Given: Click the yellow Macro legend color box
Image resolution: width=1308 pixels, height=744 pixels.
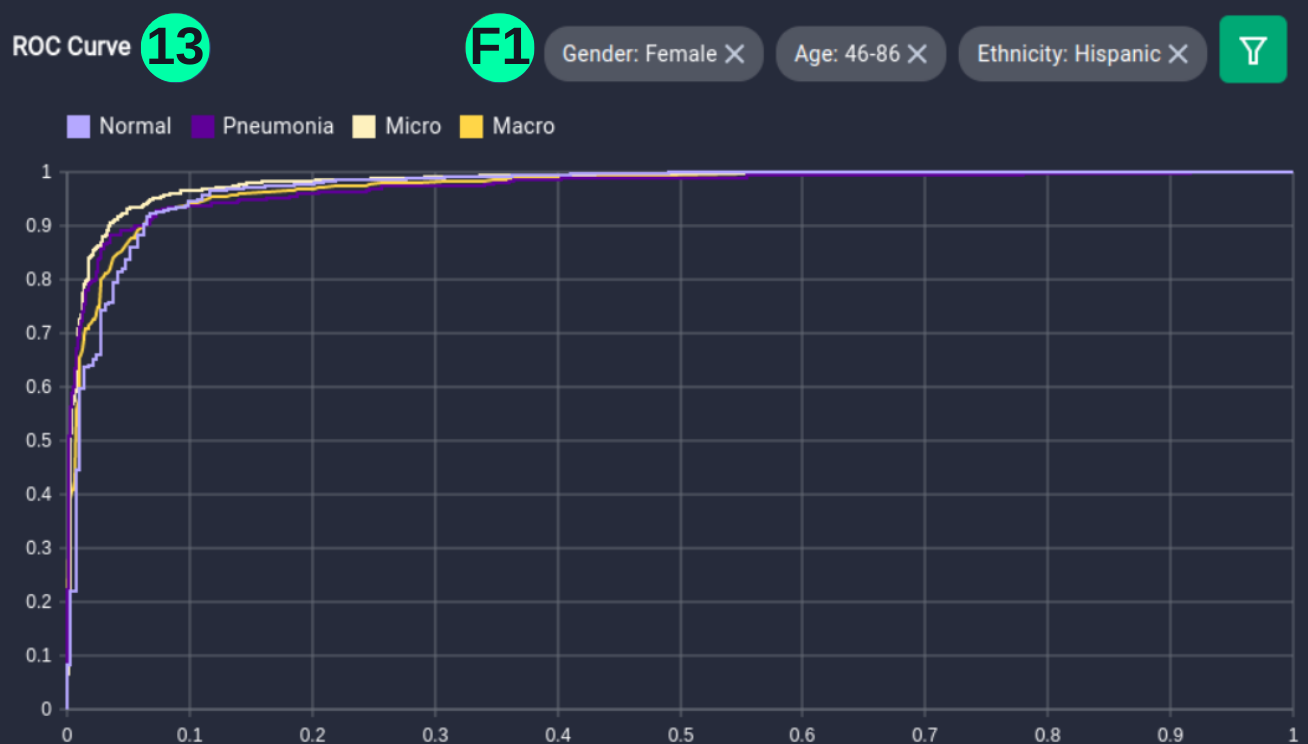Looking at the screenshot, I should click(x=471, y=127).
